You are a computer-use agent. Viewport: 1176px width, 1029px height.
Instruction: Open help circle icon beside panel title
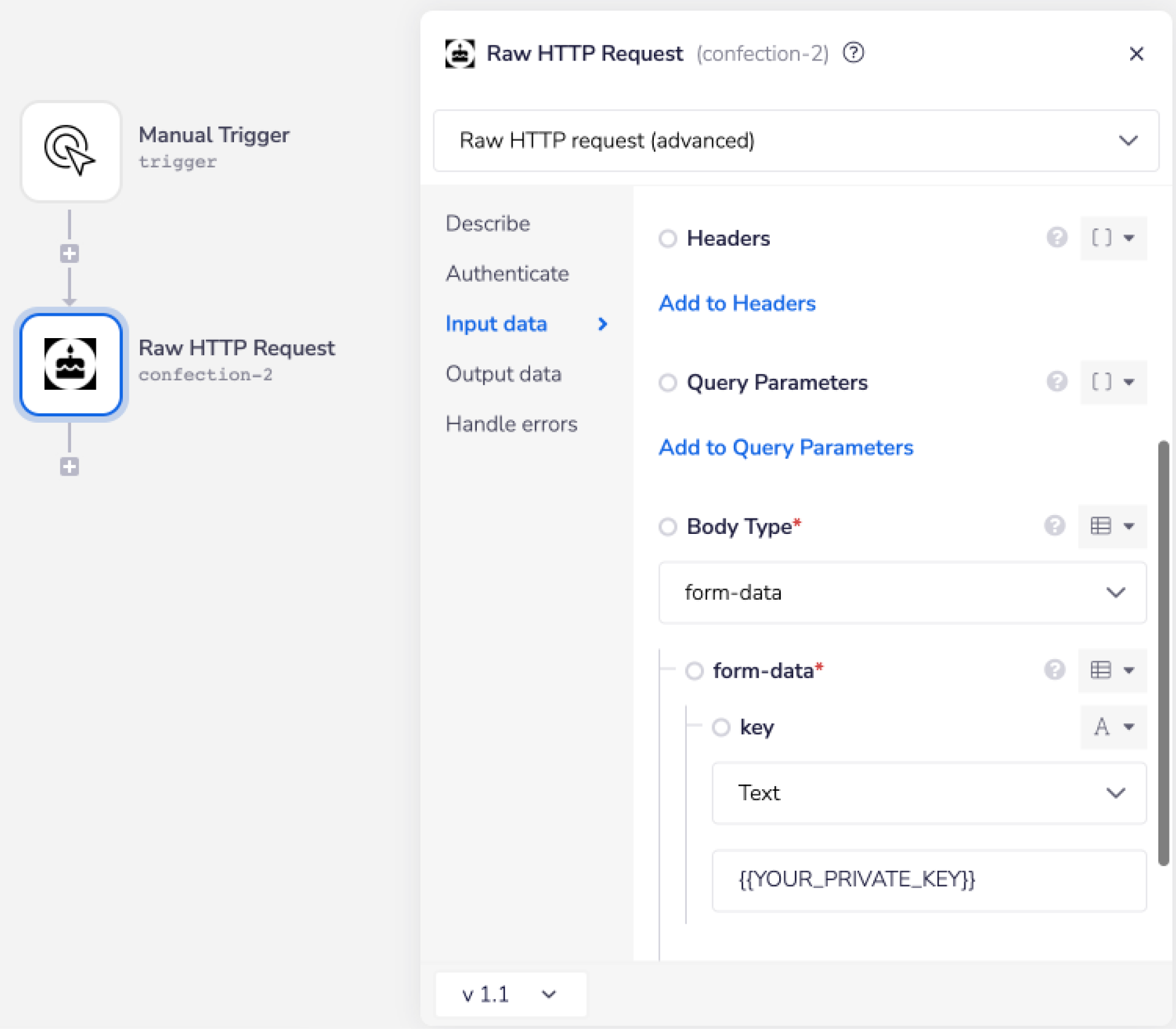tap(853, 53)
